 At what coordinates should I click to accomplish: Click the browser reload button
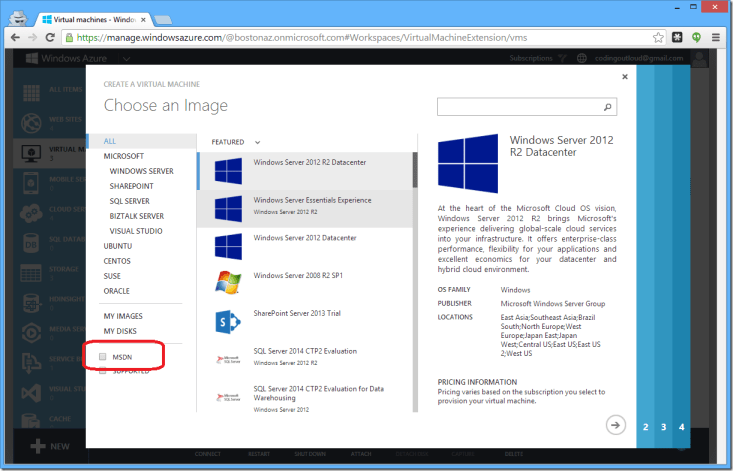click(51, 38)
